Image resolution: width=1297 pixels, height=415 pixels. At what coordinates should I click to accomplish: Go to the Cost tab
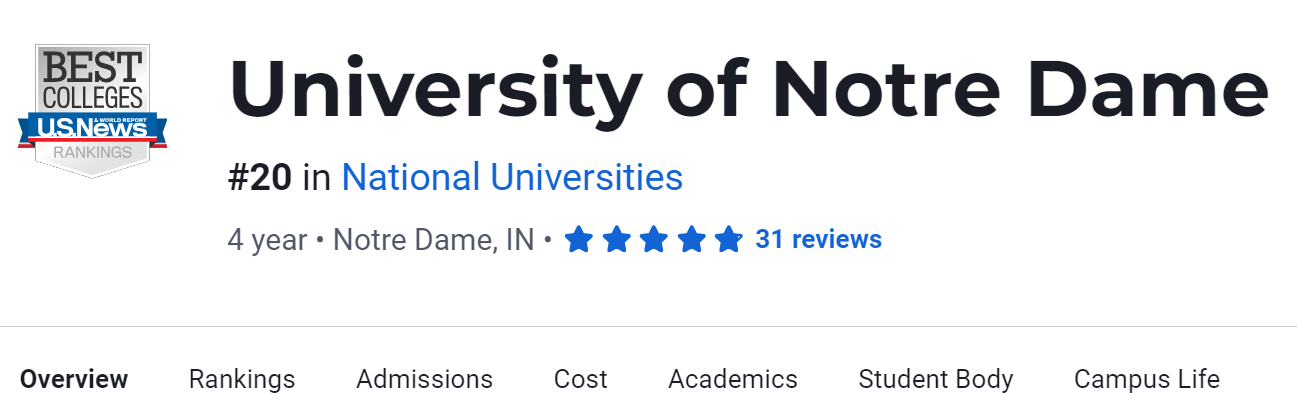pos(580,380)
